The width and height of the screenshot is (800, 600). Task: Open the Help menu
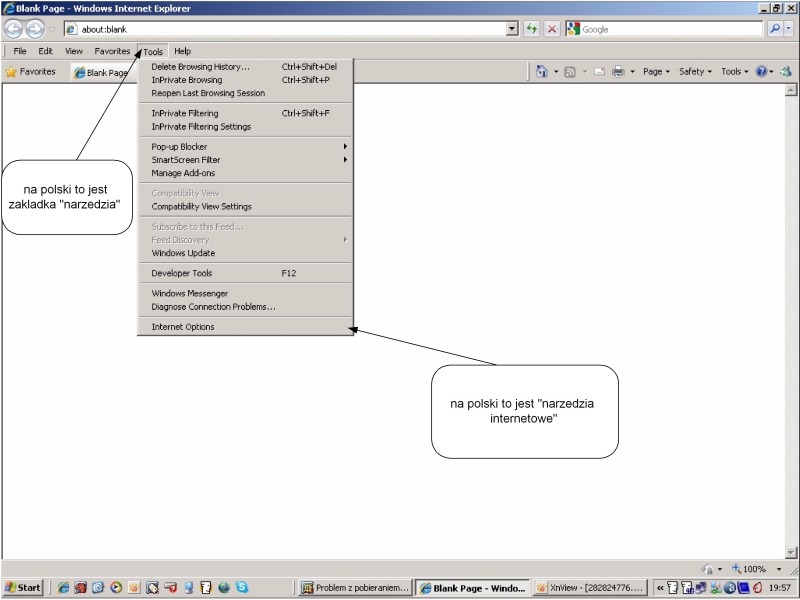point(183,51)
